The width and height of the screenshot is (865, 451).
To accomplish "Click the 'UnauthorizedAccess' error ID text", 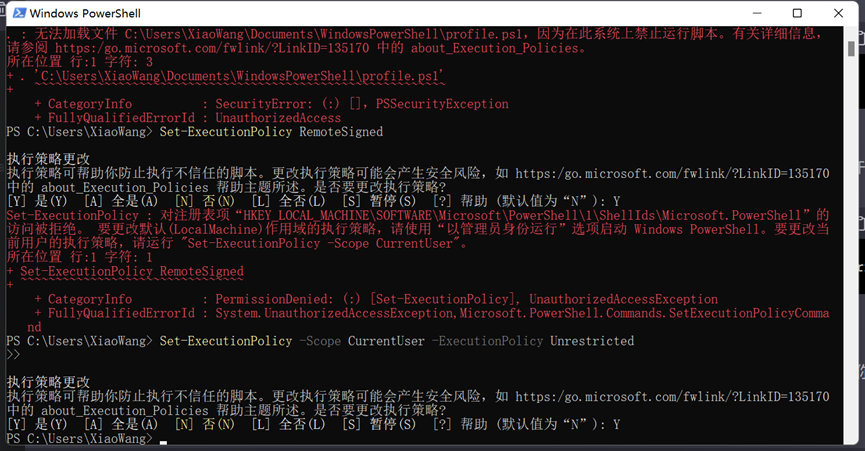I will point(278,117).
